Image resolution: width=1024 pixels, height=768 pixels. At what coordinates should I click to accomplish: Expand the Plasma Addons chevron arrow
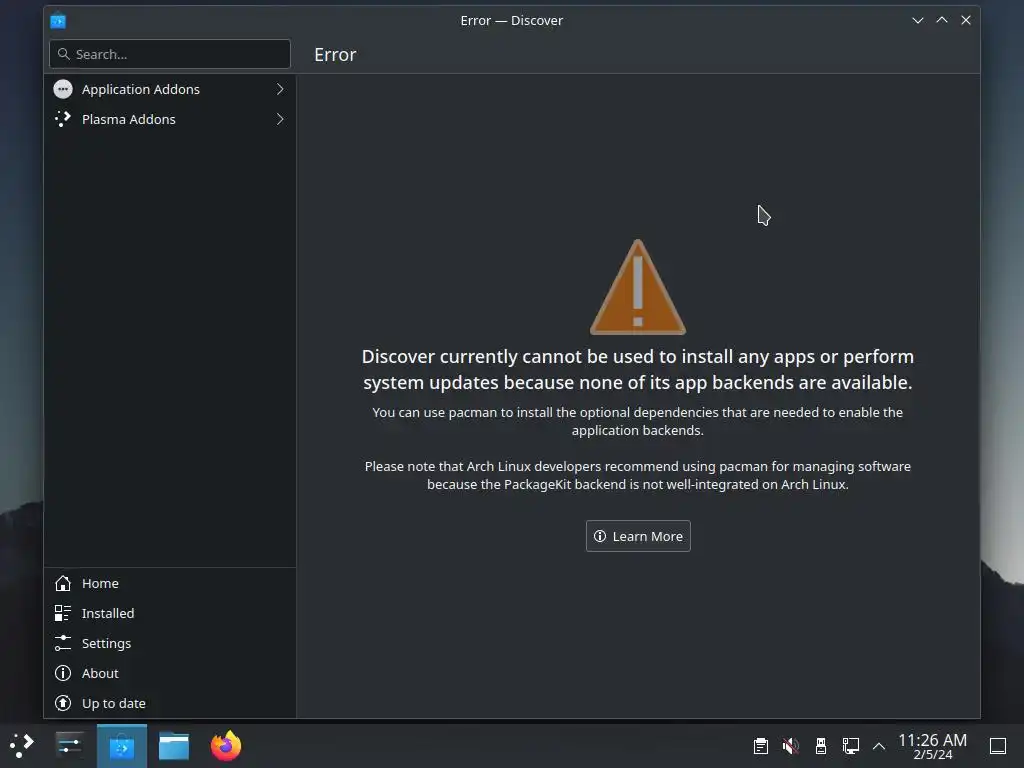[x=280, y=119]
